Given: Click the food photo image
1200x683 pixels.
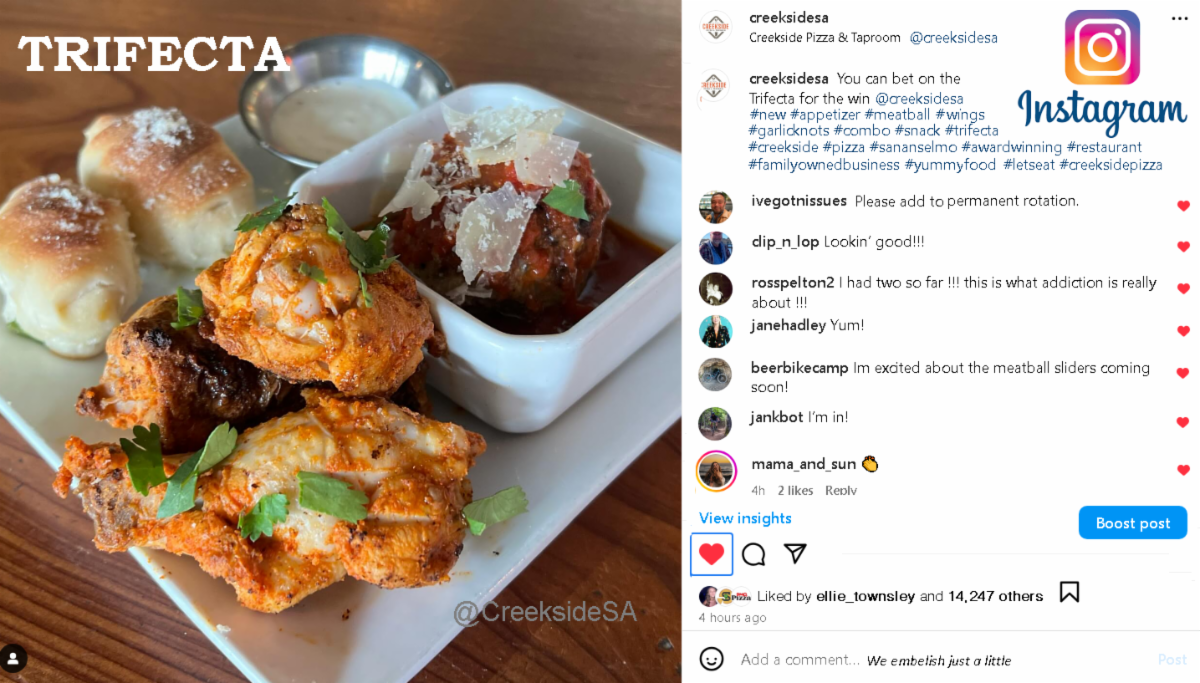Looking at the screenshot, I should tap(340, 341).
